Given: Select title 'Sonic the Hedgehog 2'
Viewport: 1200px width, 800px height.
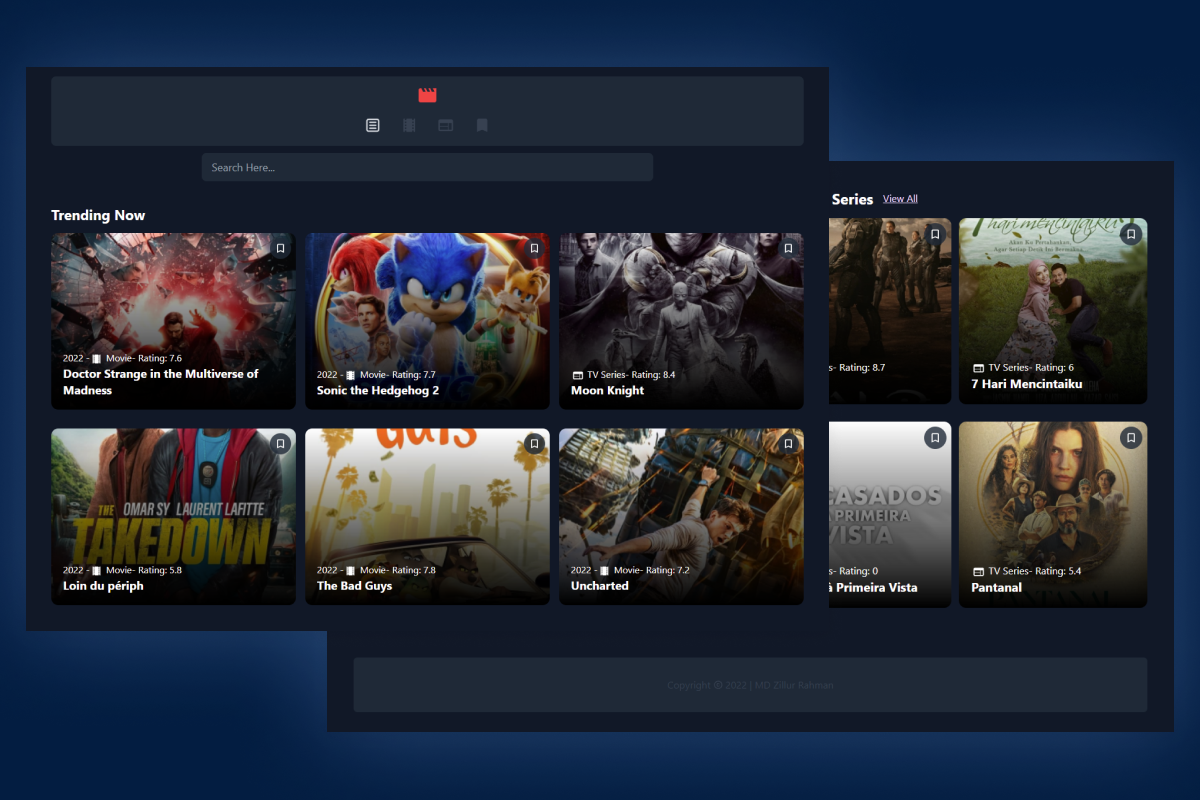Looking at the screenshot, I should (x=378, y=391).
